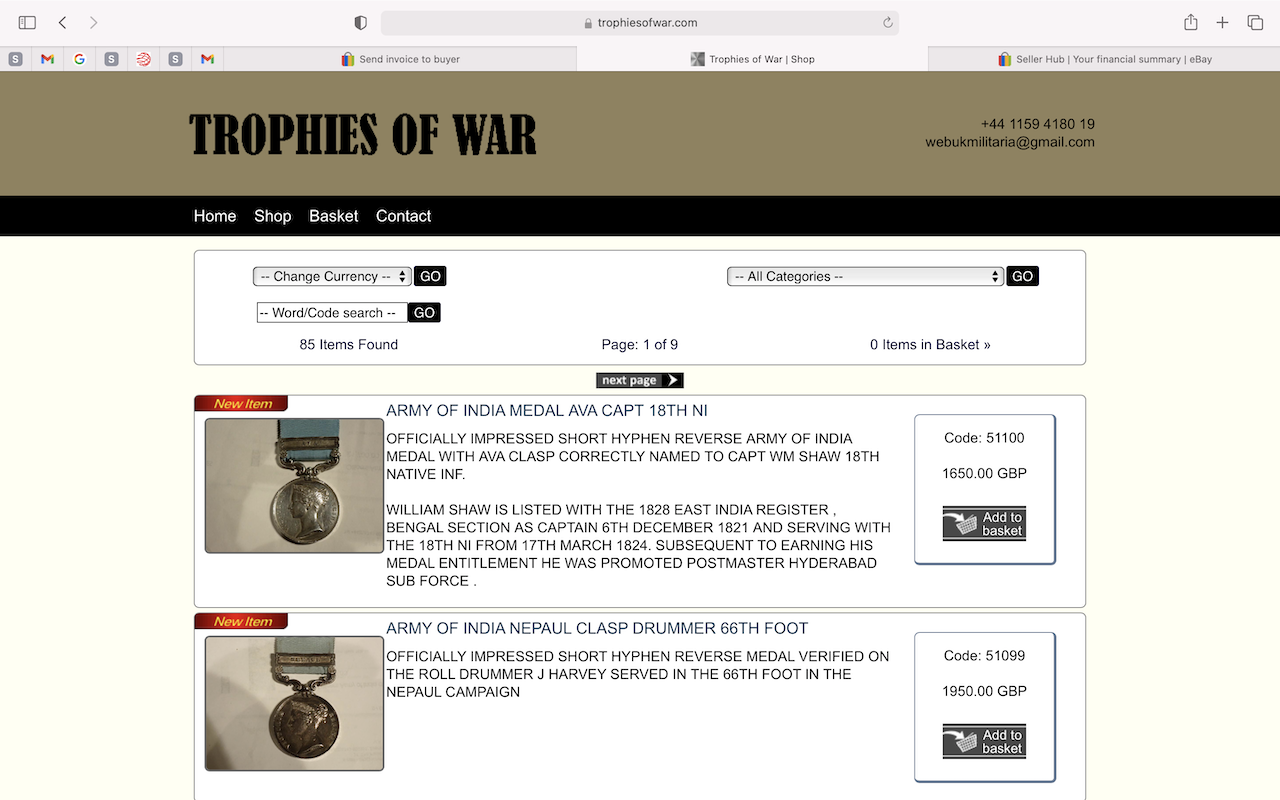Go back with the browser back arrow

(x=62, y=22)
